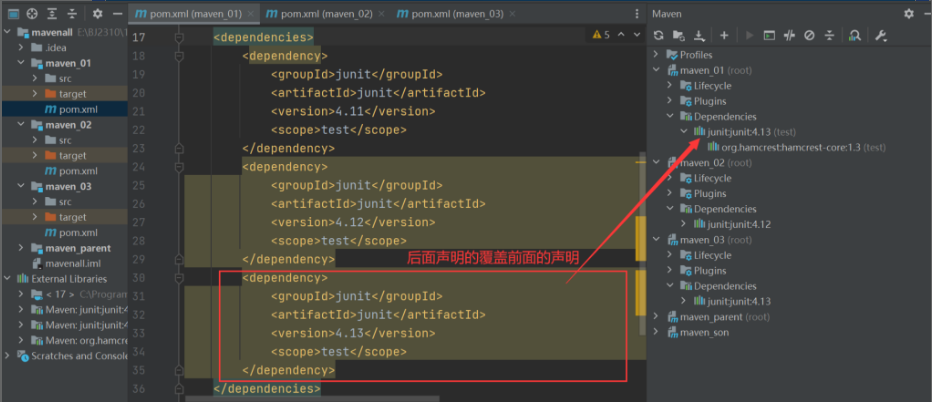Select mavenall.iml file
Image resolution: width=932 pixels, height=402 pixels.
pos(65,263)
